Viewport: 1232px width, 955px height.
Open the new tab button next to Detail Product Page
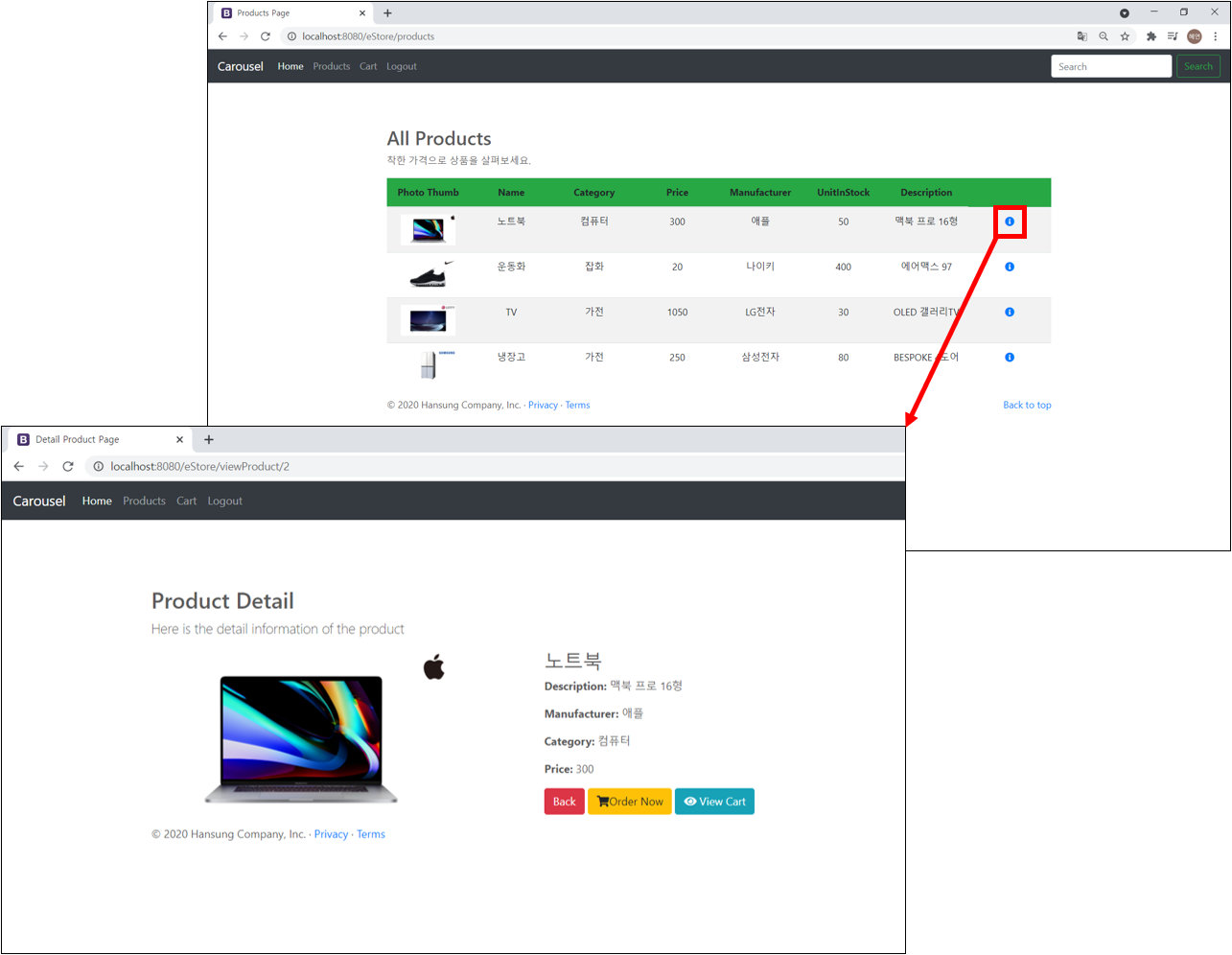pos(209,438)
